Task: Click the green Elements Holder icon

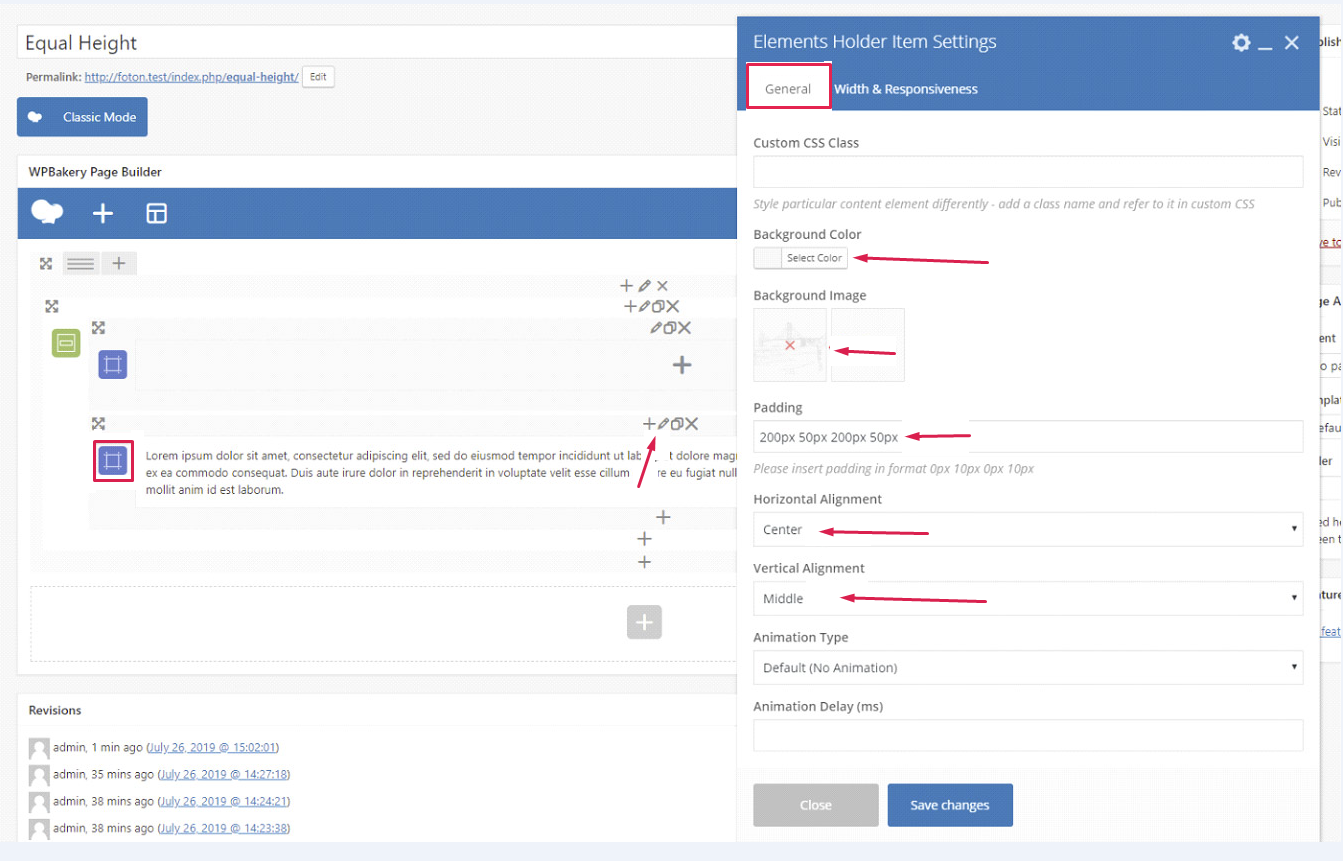Action: 66,343
